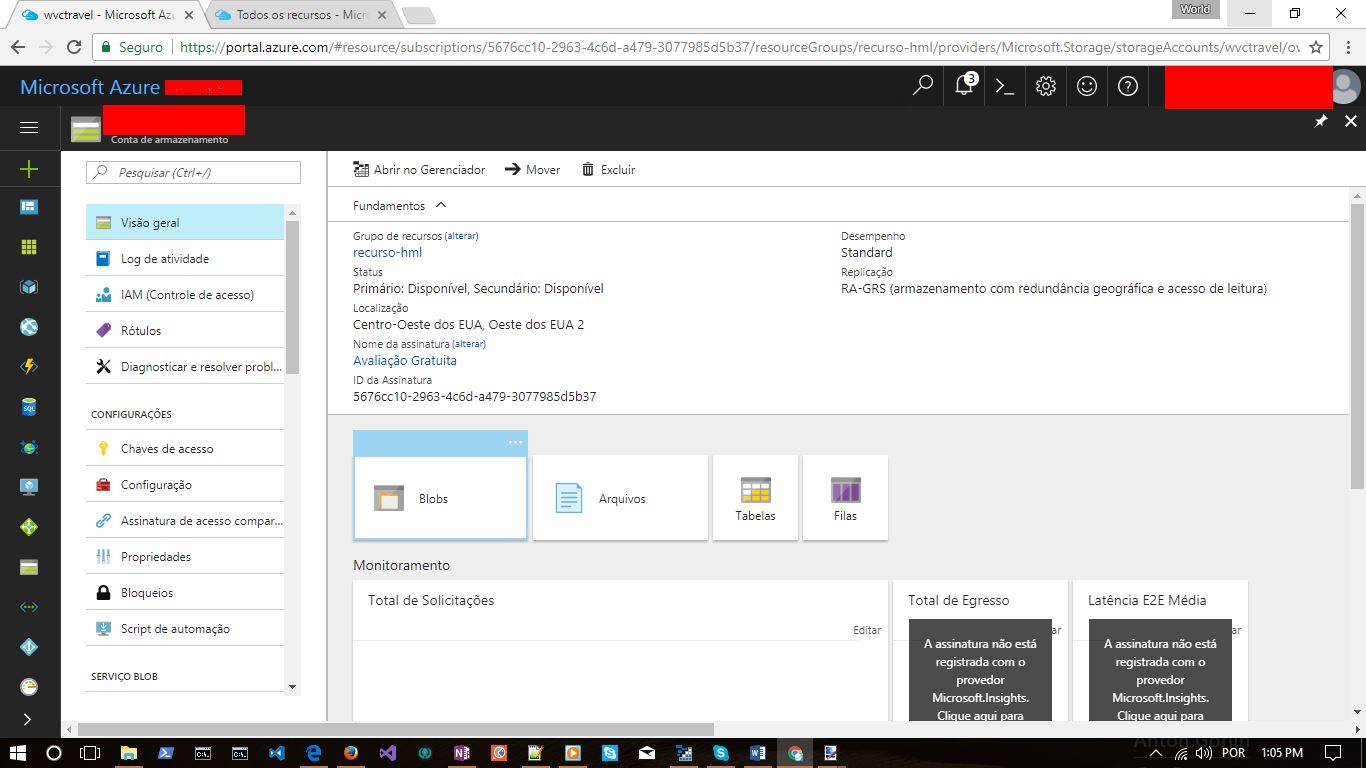Open Diagnosticar e resolver problemas
The width and height of the screenshot is (1366, 768).
pos(185,366)
